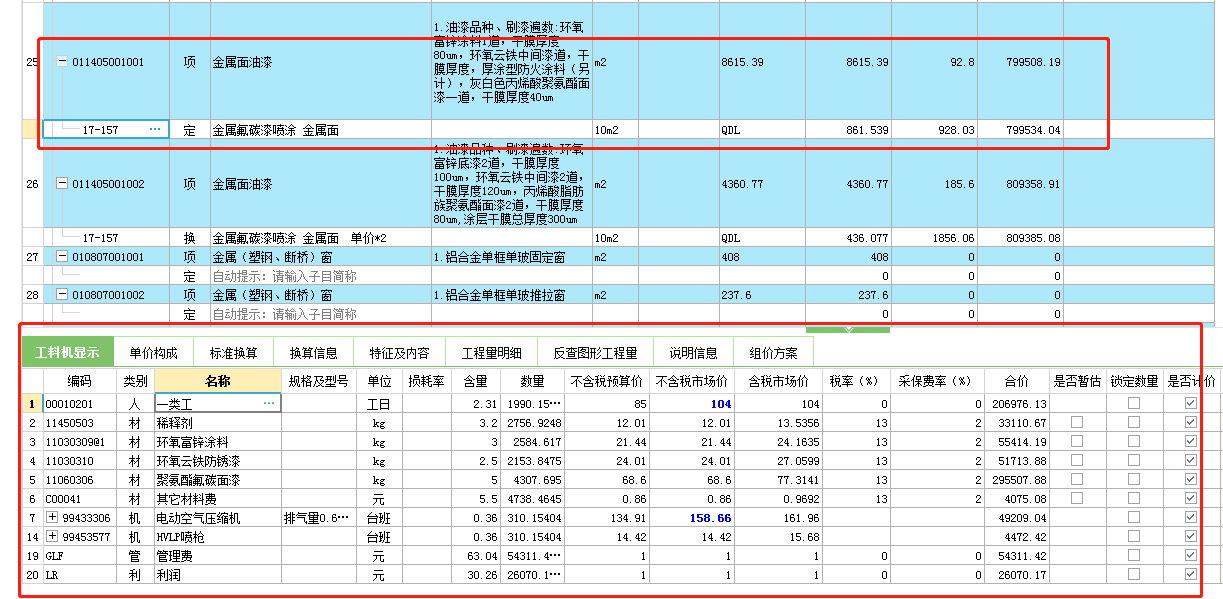The width and height of the screenshot is (1223, 599).
Task: Select the 管理费 row name
Action: 218,556
